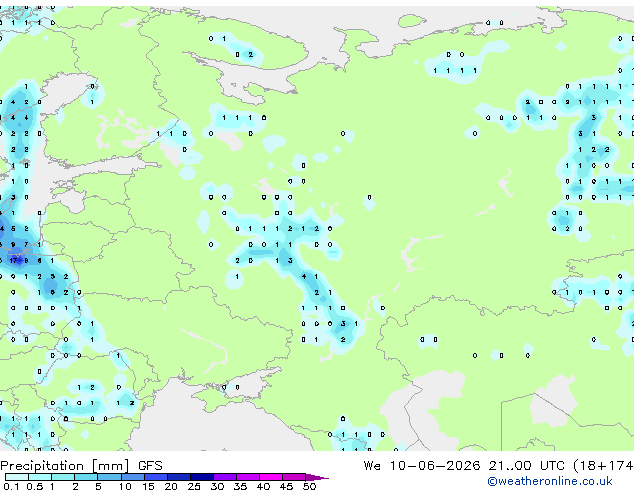The height and width of the screenshot is (490, 634).
Task: Pick the legend swatch between 2 and 5
Action: coord(86,477)
